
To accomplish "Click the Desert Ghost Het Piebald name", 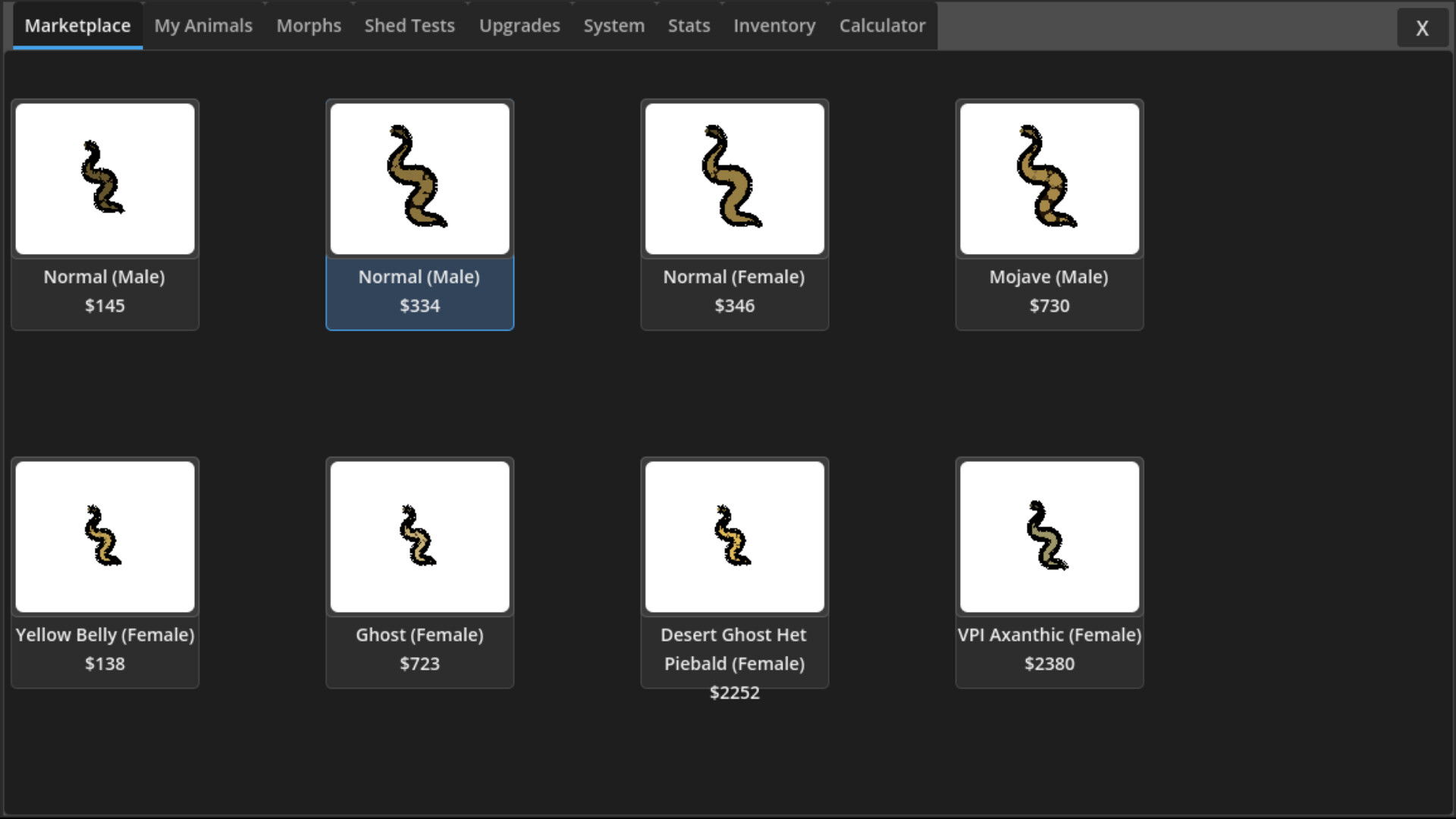I will pyautogui.click(x=734, y=649).
